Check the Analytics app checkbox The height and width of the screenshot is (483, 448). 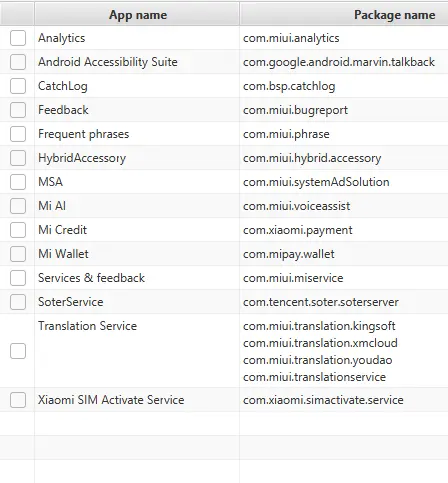(18, 38)
